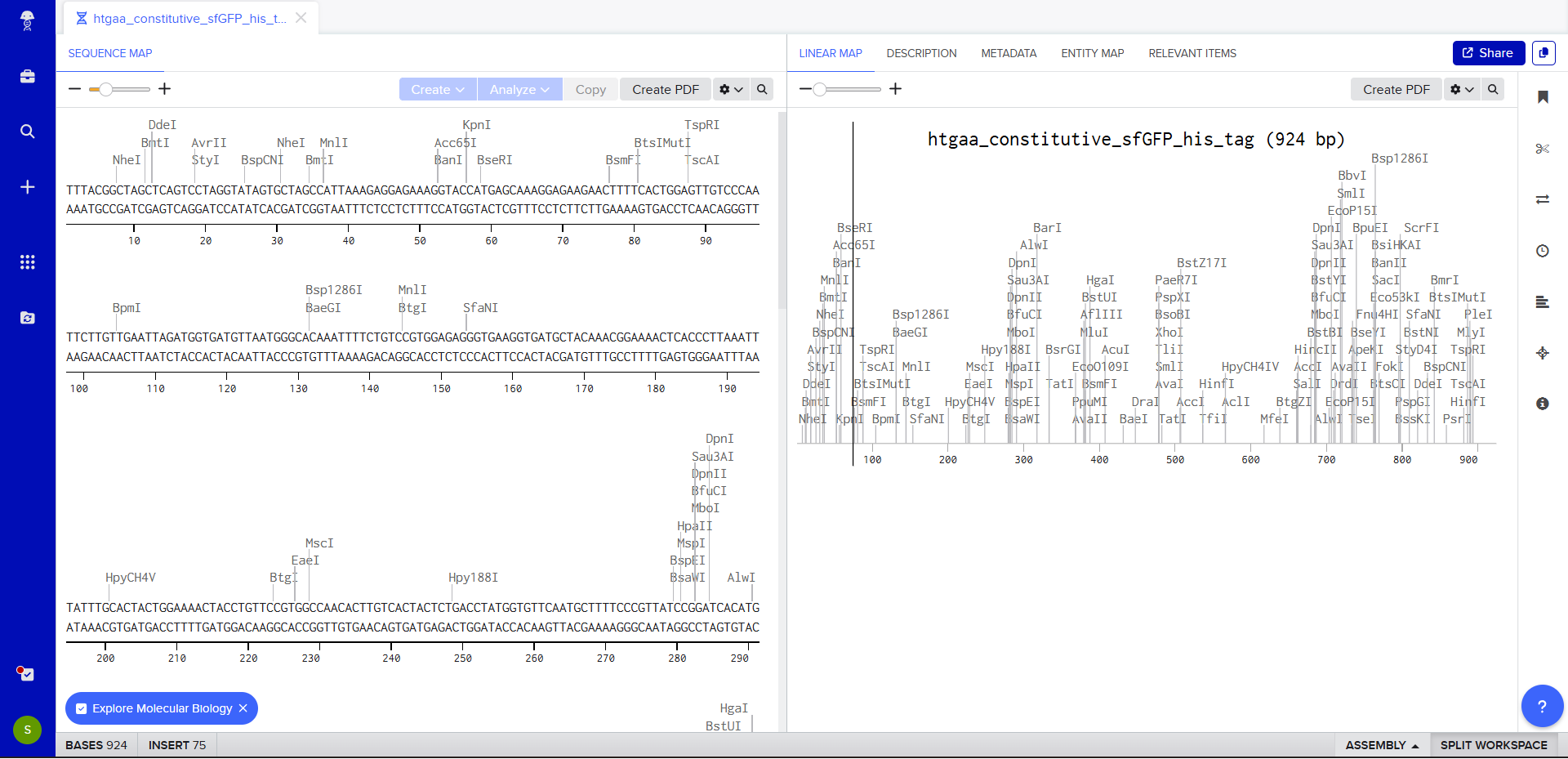The image size is (1568, 759).
Task: Open sequence map settings gear dropdown
Action: [x=730, y=89]
